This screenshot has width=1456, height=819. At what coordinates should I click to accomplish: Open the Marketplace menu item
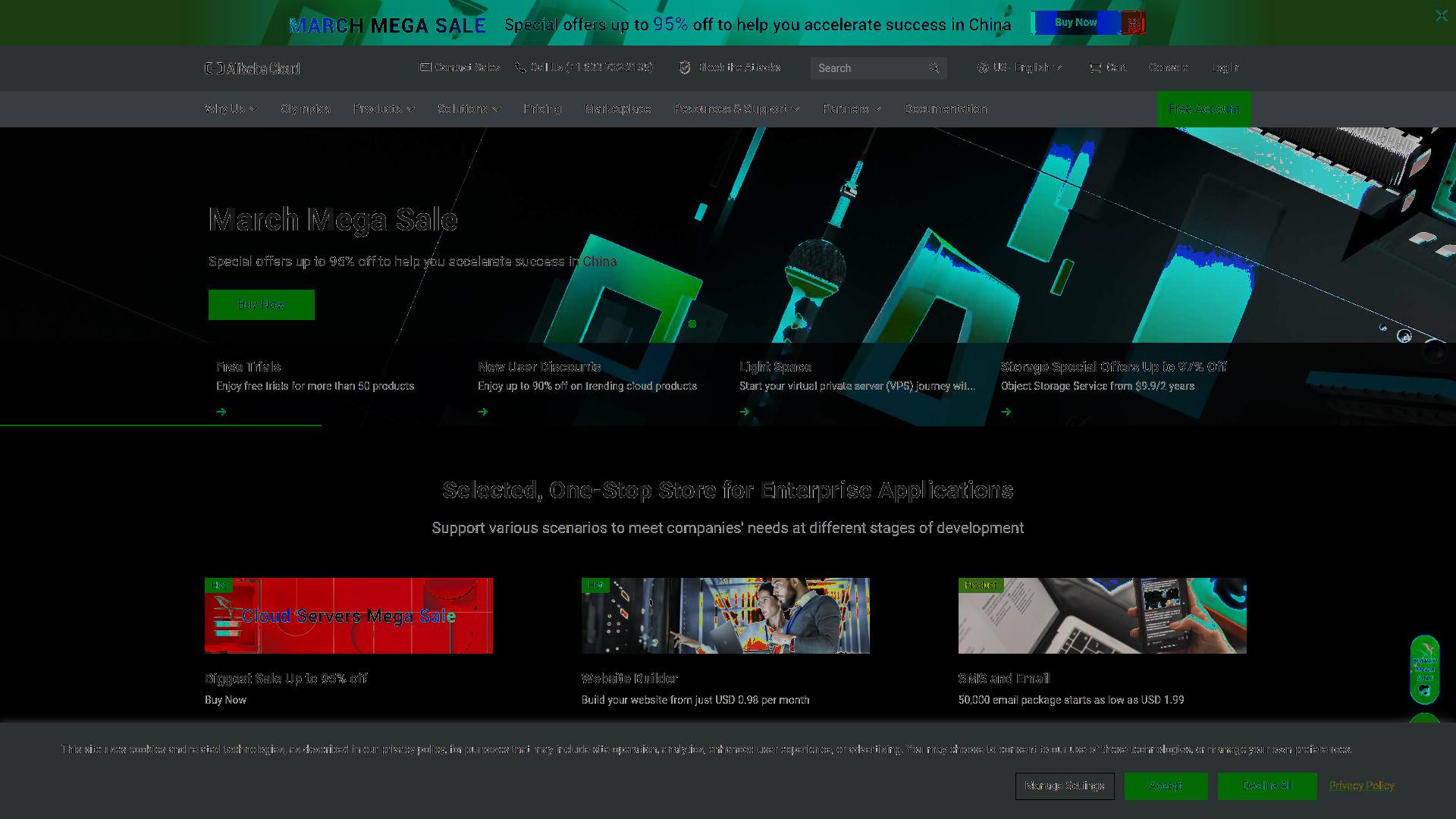pos(618,108)
